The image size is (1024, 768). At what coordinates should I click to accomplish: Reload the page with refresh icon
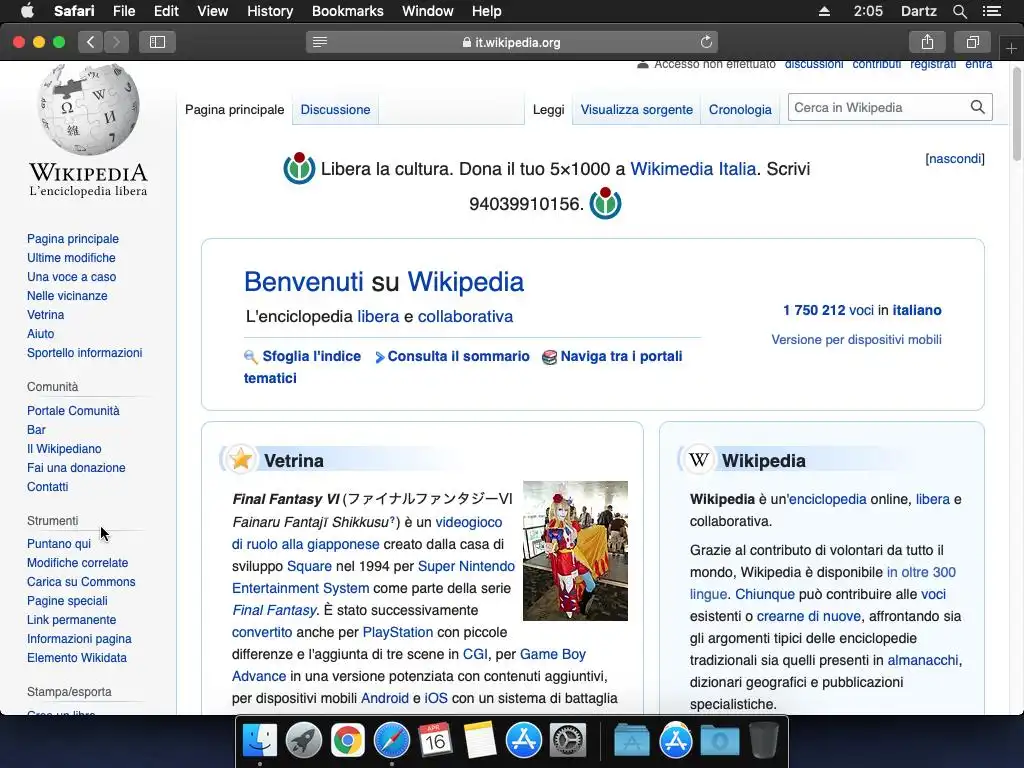pos(706,42)
